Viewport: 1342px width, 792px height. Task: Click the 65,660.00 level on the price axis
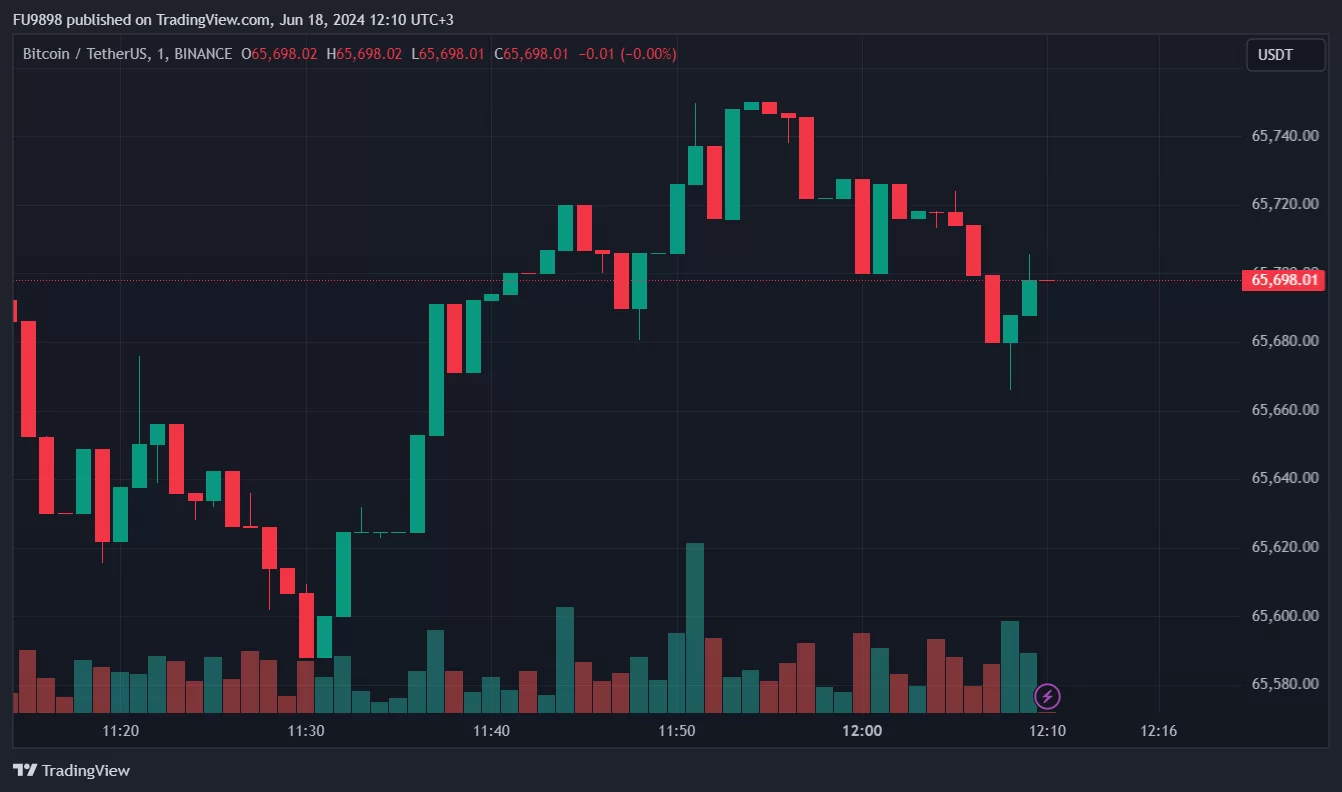(x=1284, y=410)
